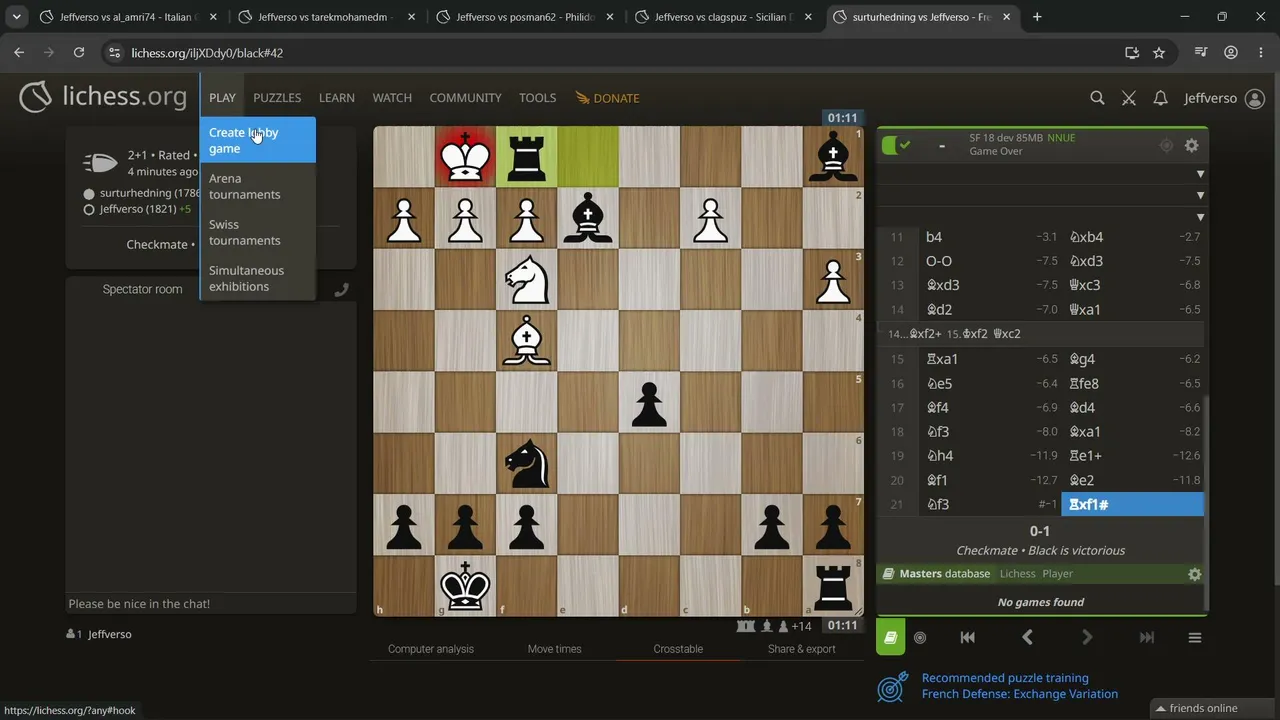Switch to Share & export tab

801,649
